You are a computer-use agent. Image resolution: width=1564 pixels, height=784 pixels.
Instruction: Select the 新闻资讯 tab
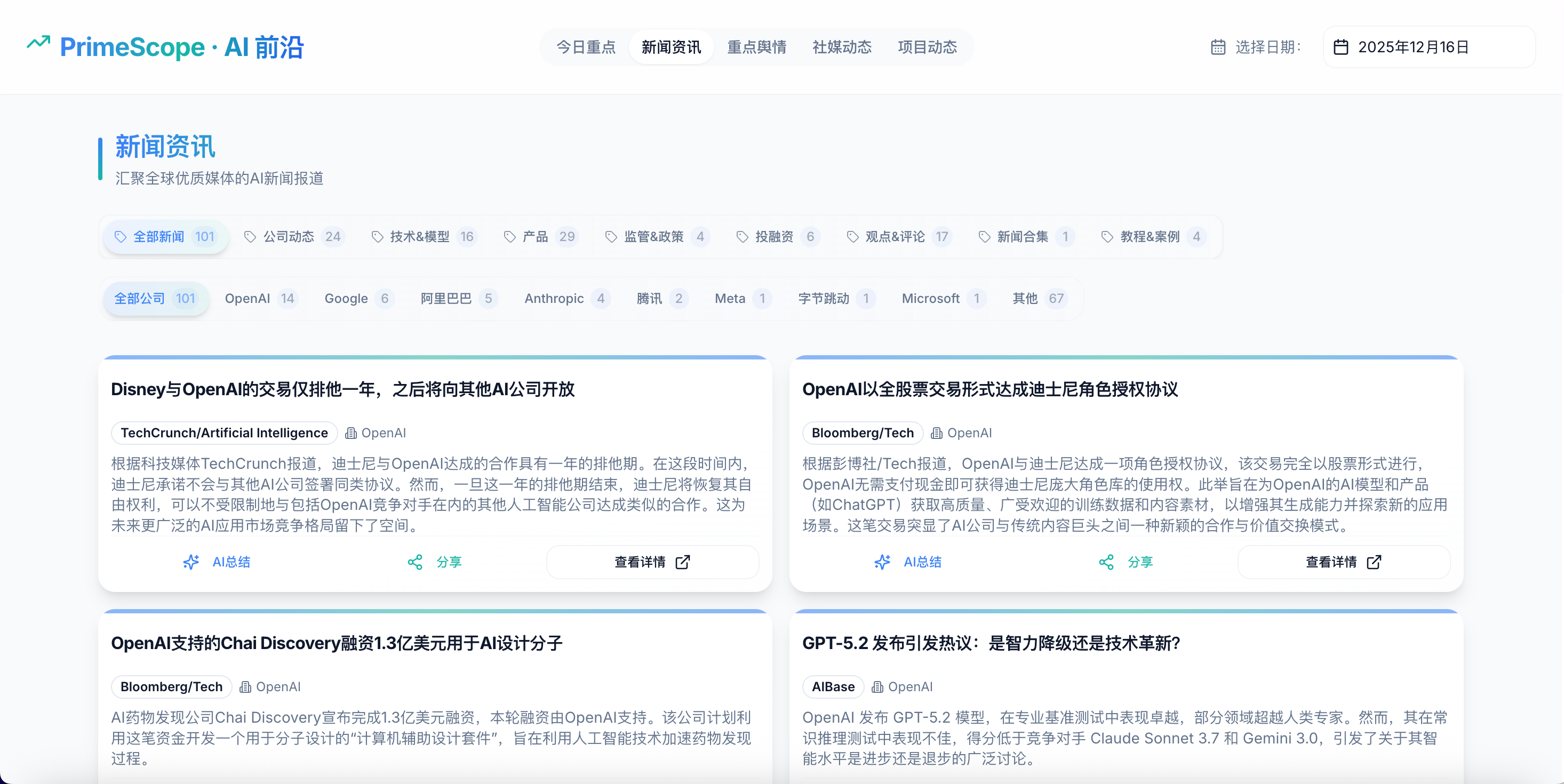click(x=672, y=47)
